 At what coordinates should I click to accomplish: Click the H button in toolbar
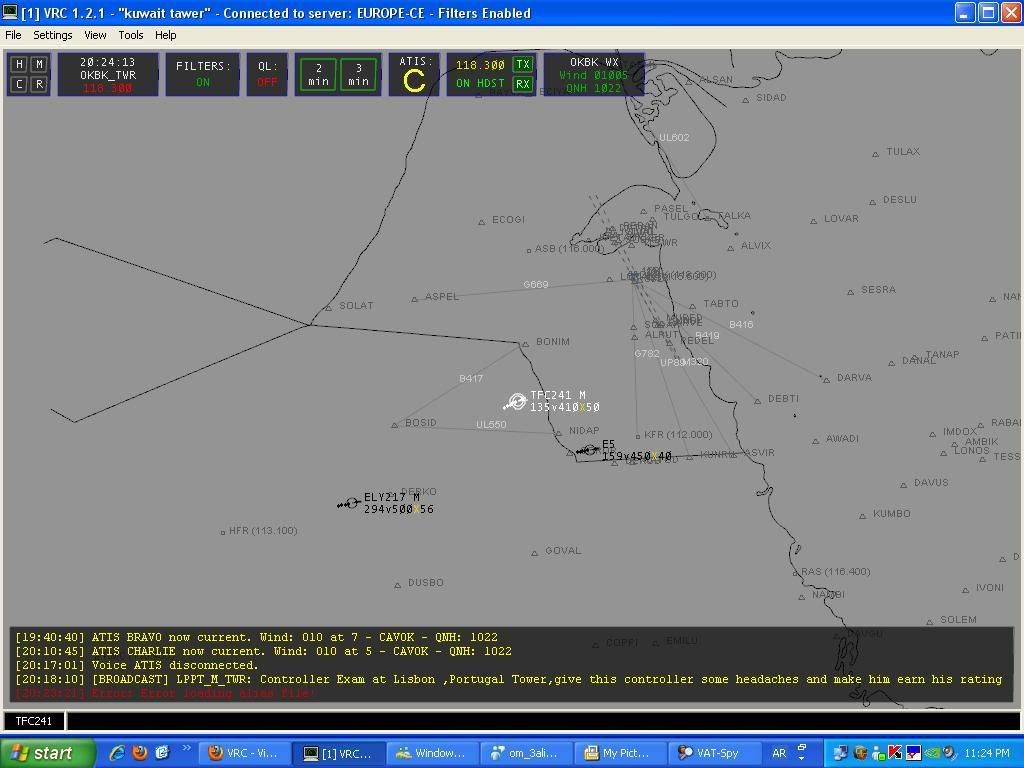coord(19,64)
